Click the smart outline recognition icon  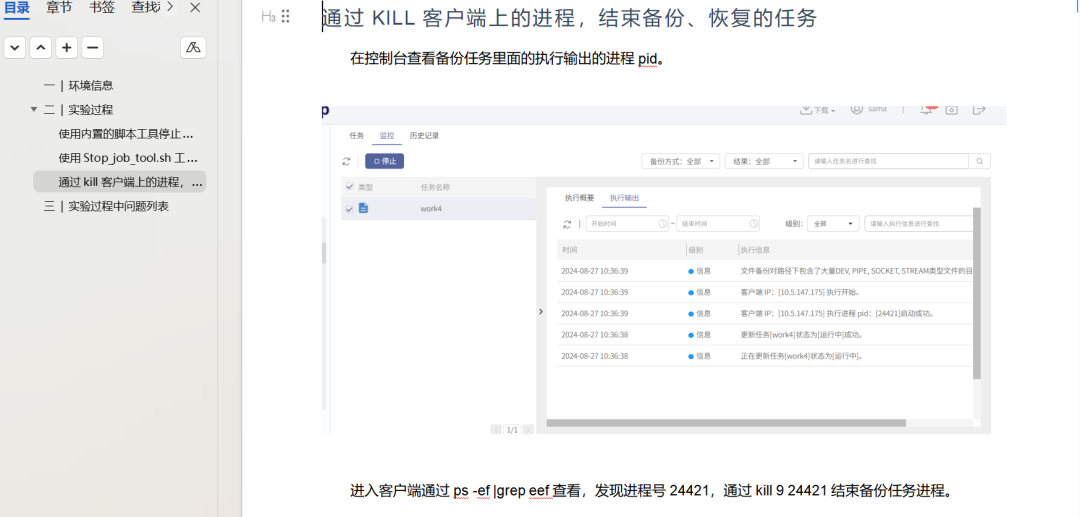[194, 48]
